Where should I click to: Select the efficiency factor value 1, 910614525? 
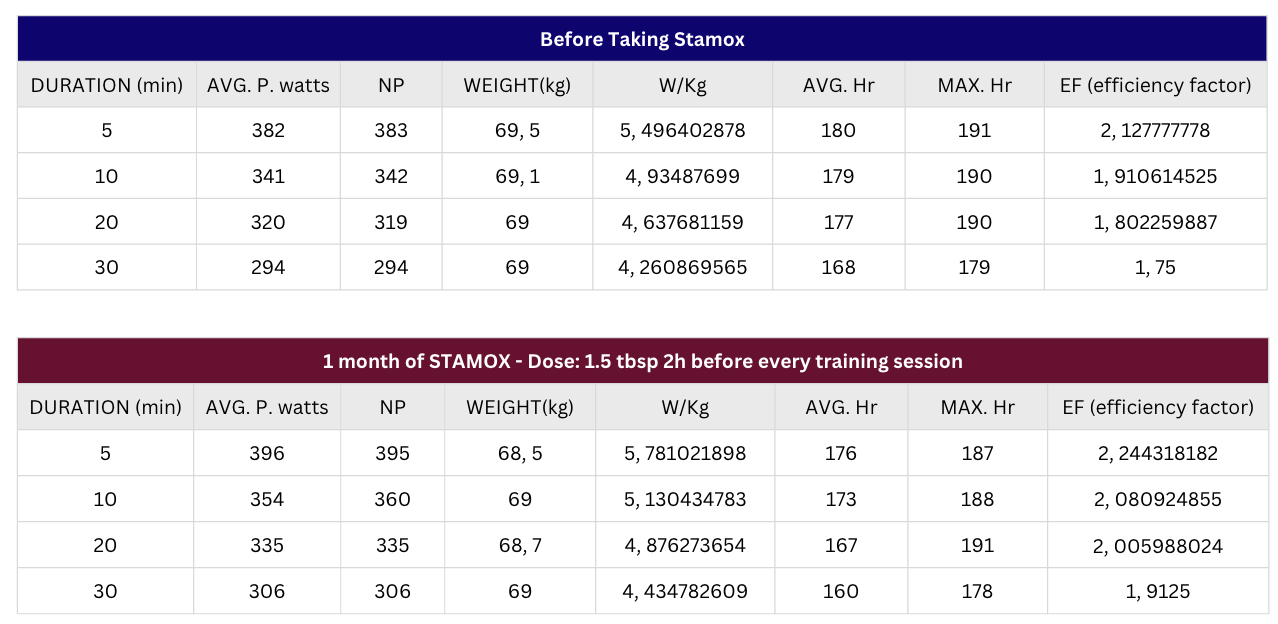pos(1155,176)
